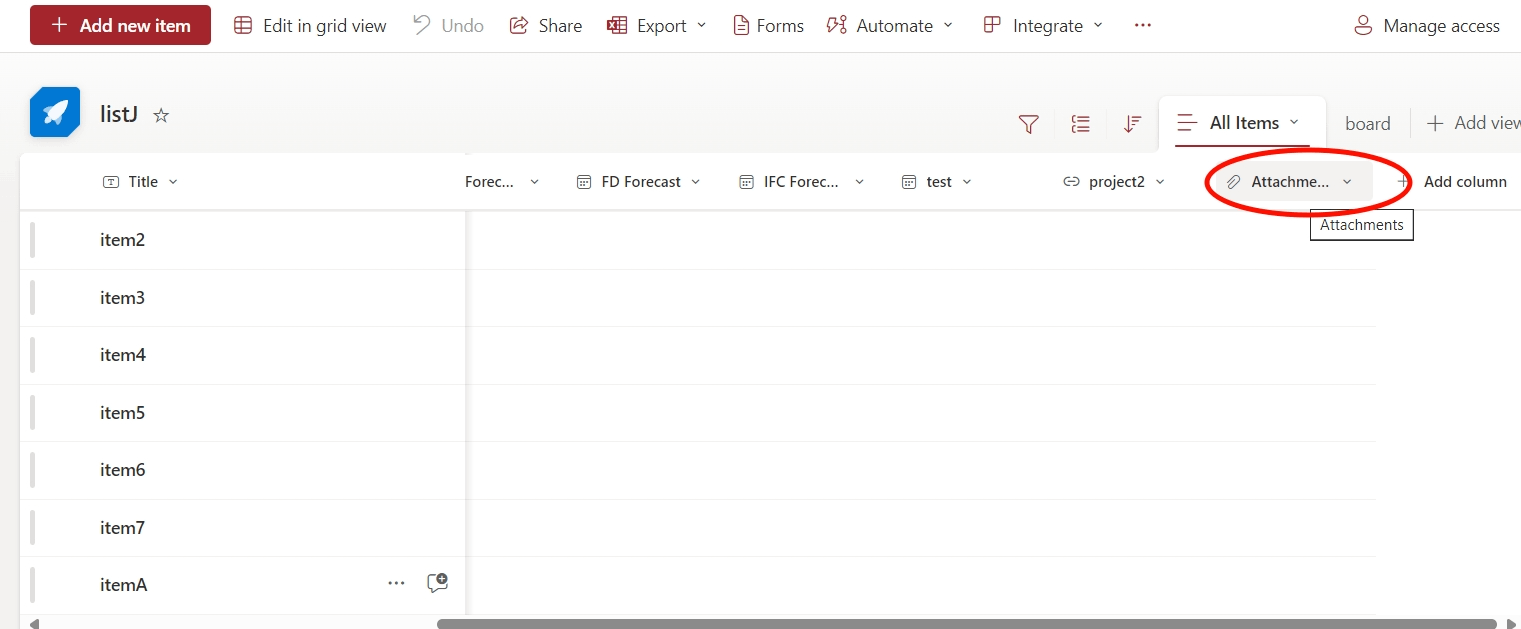Image resolution: width=1521 pixels, height=629 pixels.
Task: Click the Automate flow icon
Action: point(837,26)
